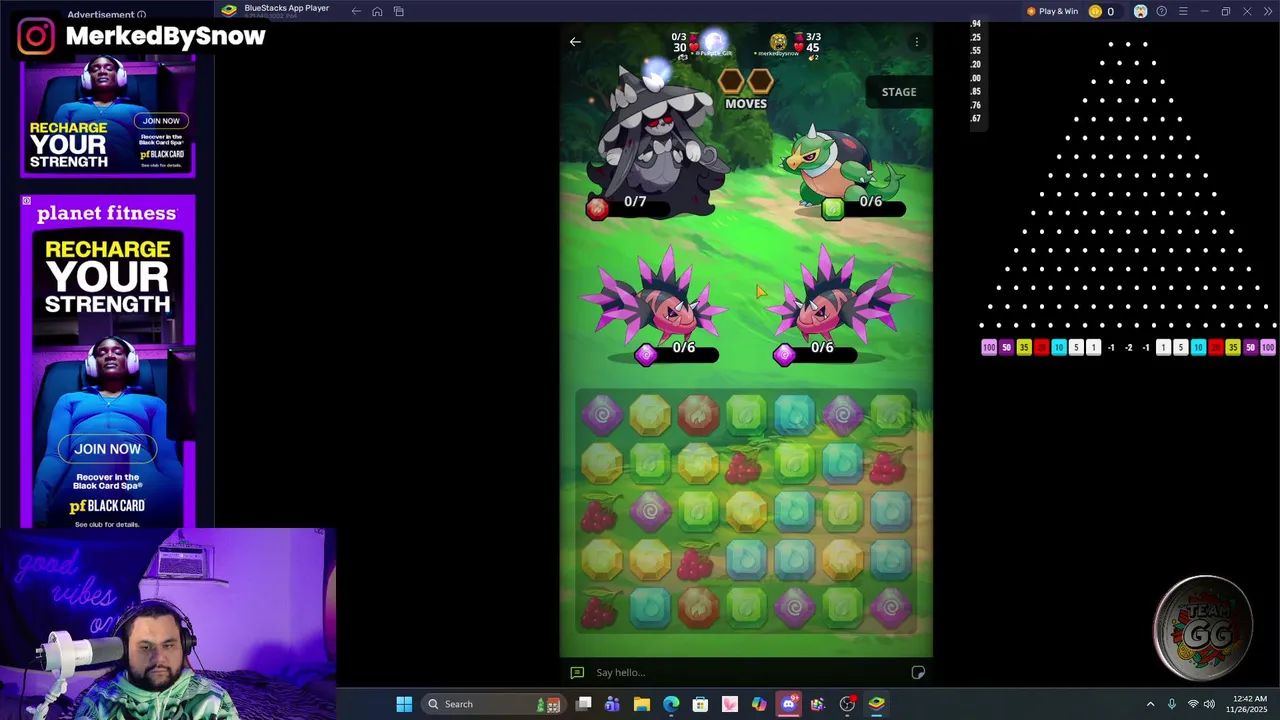Tap the purple gem in the bottom-right board corner
This screenshot has width=1280, height=720.
(890, 607)
